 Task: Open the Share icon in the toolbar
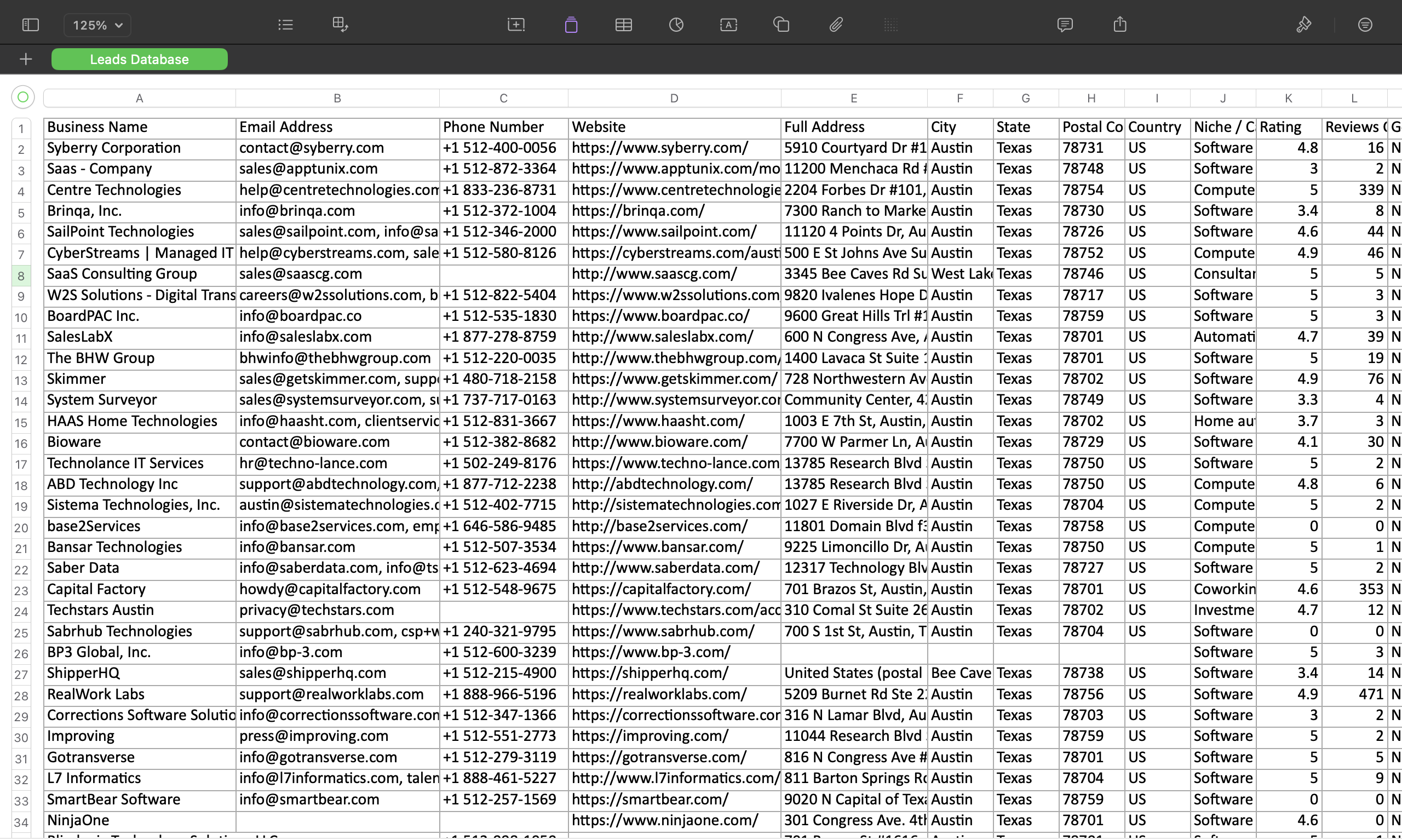[1120, 25]
